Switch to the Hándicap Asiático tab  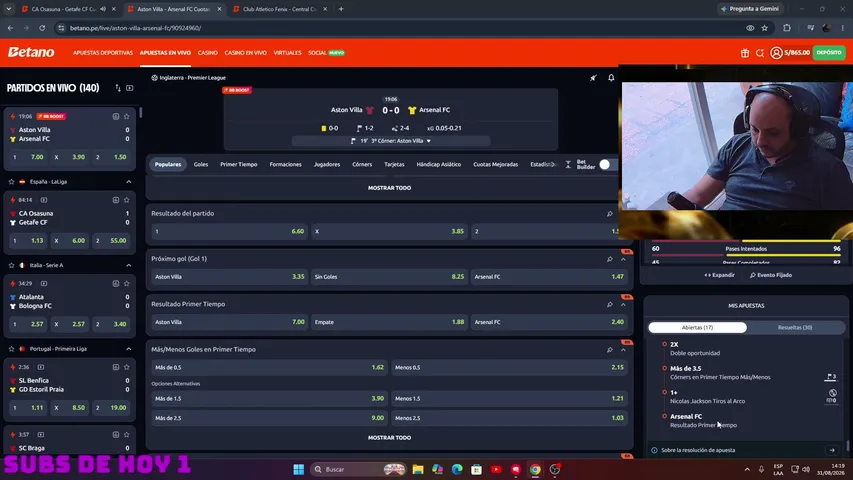pyautogui.click(x=438, y=164)
